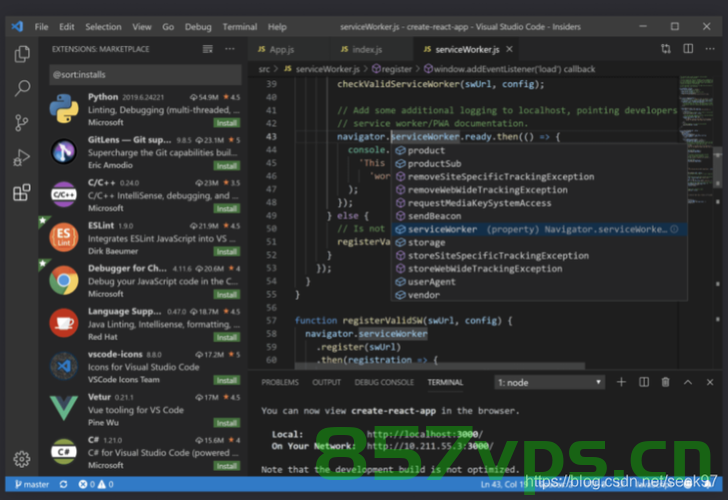This screenshot has height=500, width=728.
Task: Select 'productSub' in the autocomplete list
Action: coord(539,163)
